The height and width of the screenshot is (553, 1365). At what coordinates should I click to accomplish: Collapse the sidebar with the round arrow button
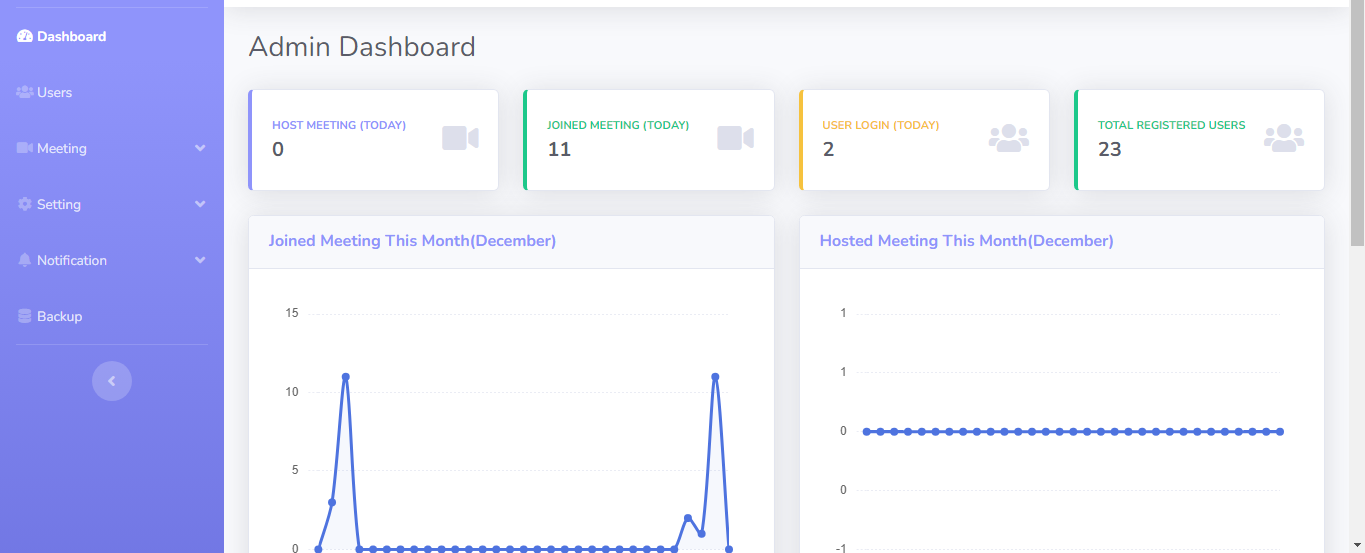pos(112,381)
